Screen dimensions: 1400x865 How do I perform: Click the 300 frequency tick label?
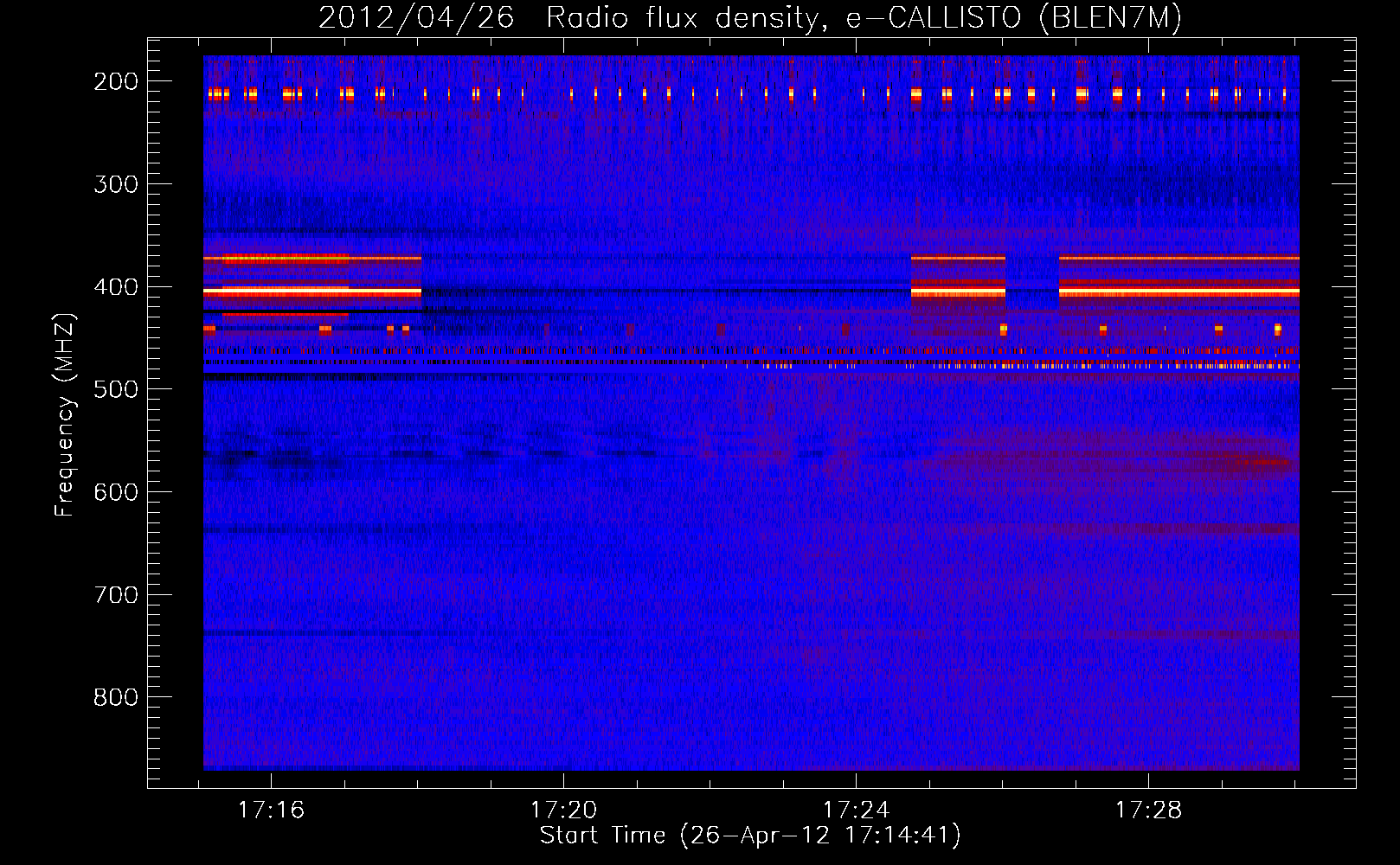[115, 184]
